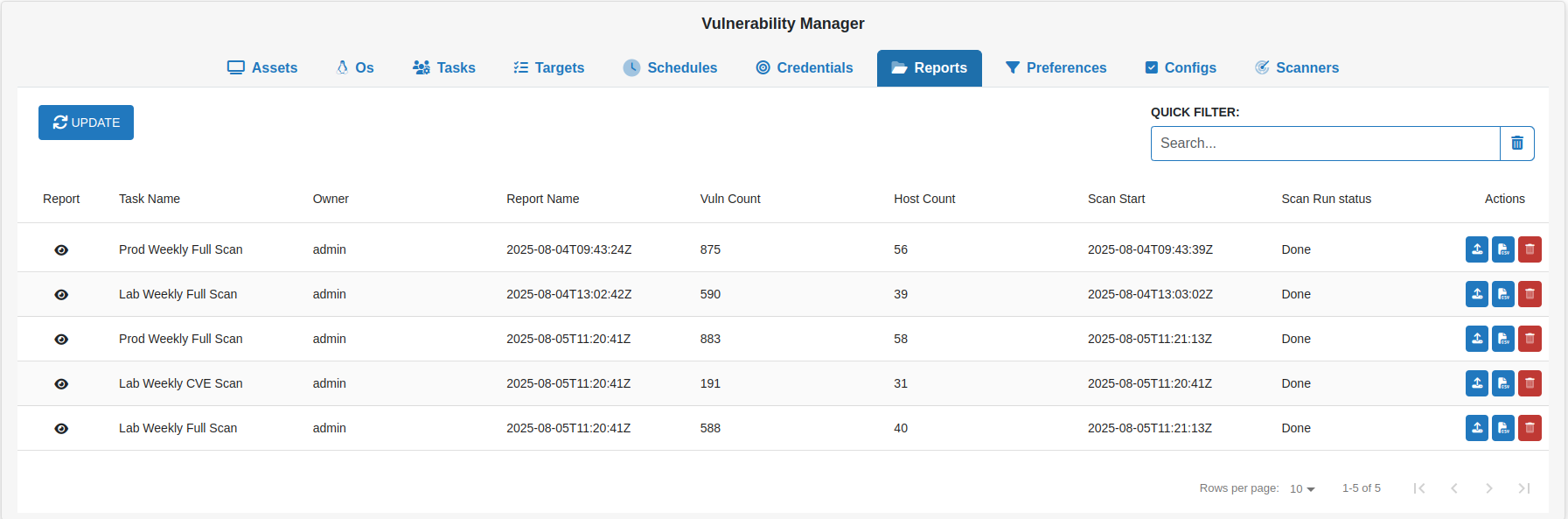Image resolution: width=1568 pixels, height=519 pixels.
Task: Click eye icon for report with 875 vulnerabilities
Action: [61, 250]
